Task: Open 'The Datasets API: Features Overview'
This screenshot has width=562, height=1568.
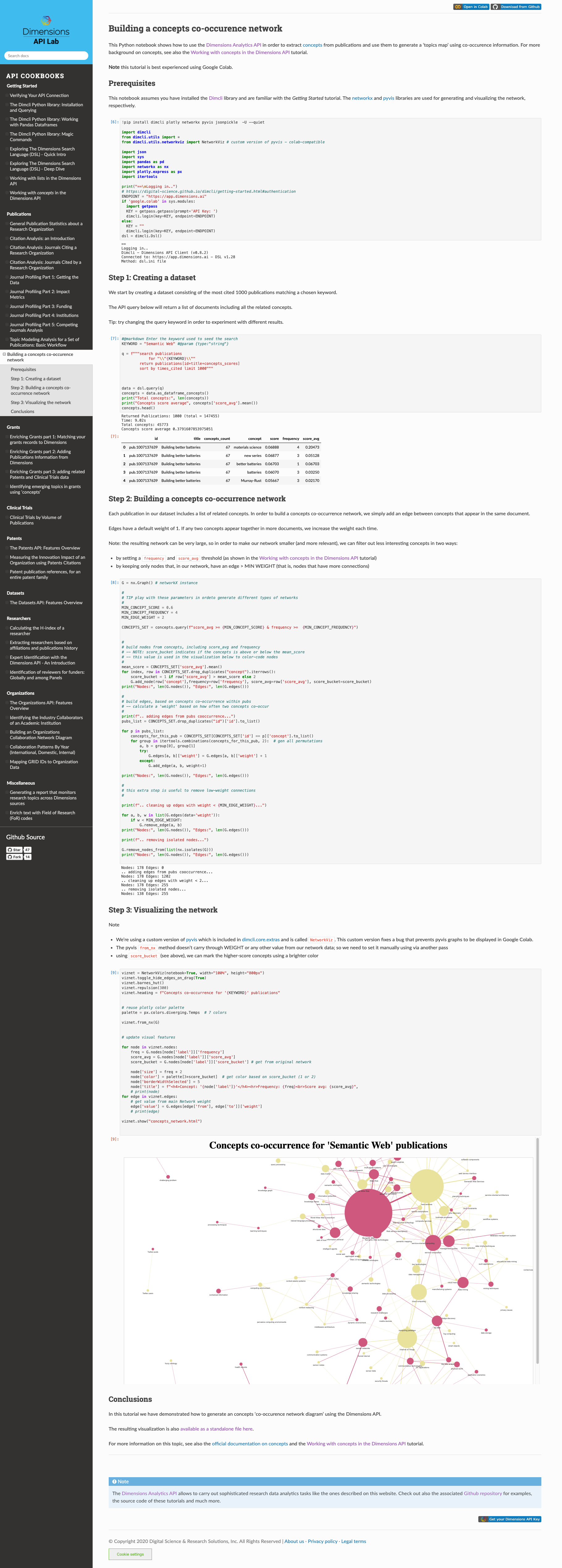Action: pyautogui.click(x=46, y=603)
